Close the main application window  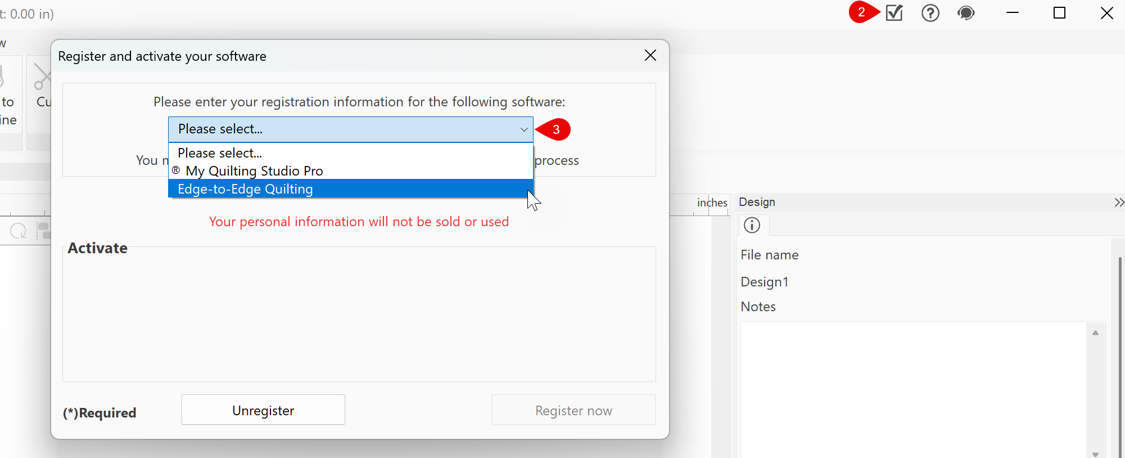click(x=1106, y=13)
